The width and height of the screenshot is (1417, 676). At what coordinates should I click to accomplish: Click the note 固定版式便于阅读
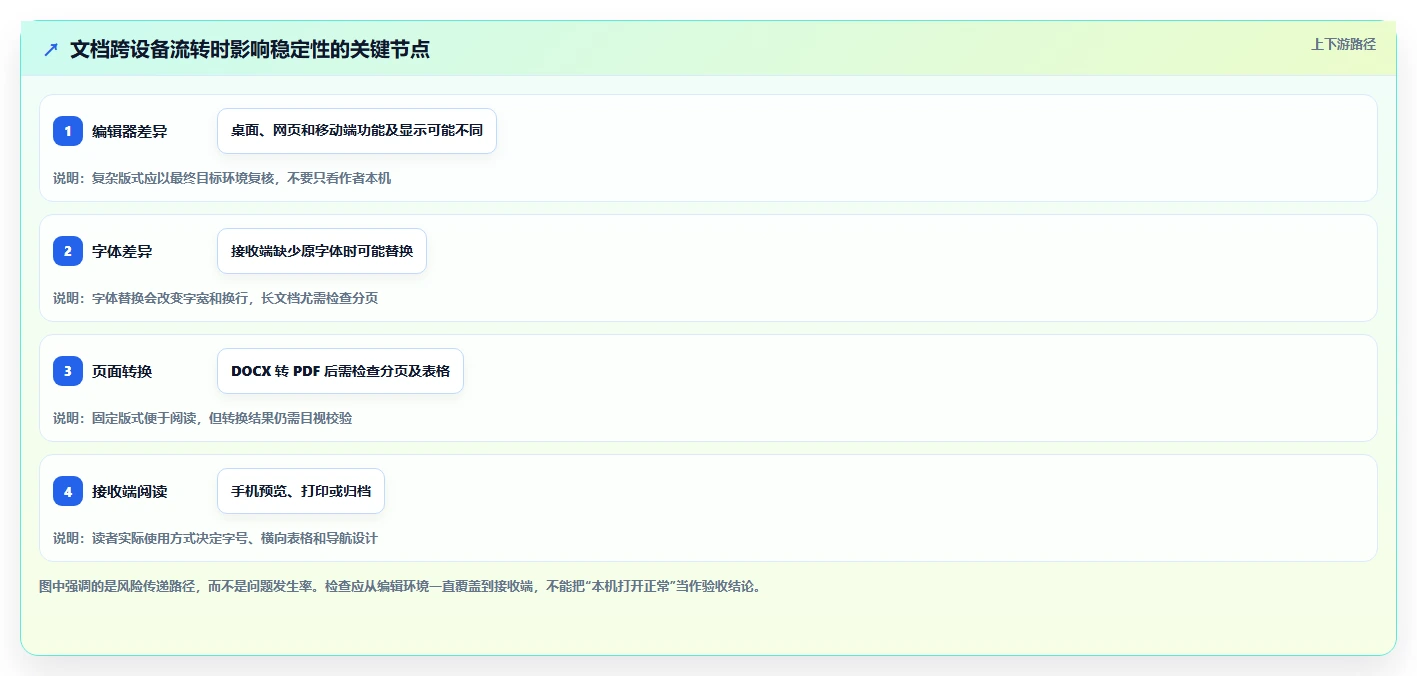coord(202,418)
